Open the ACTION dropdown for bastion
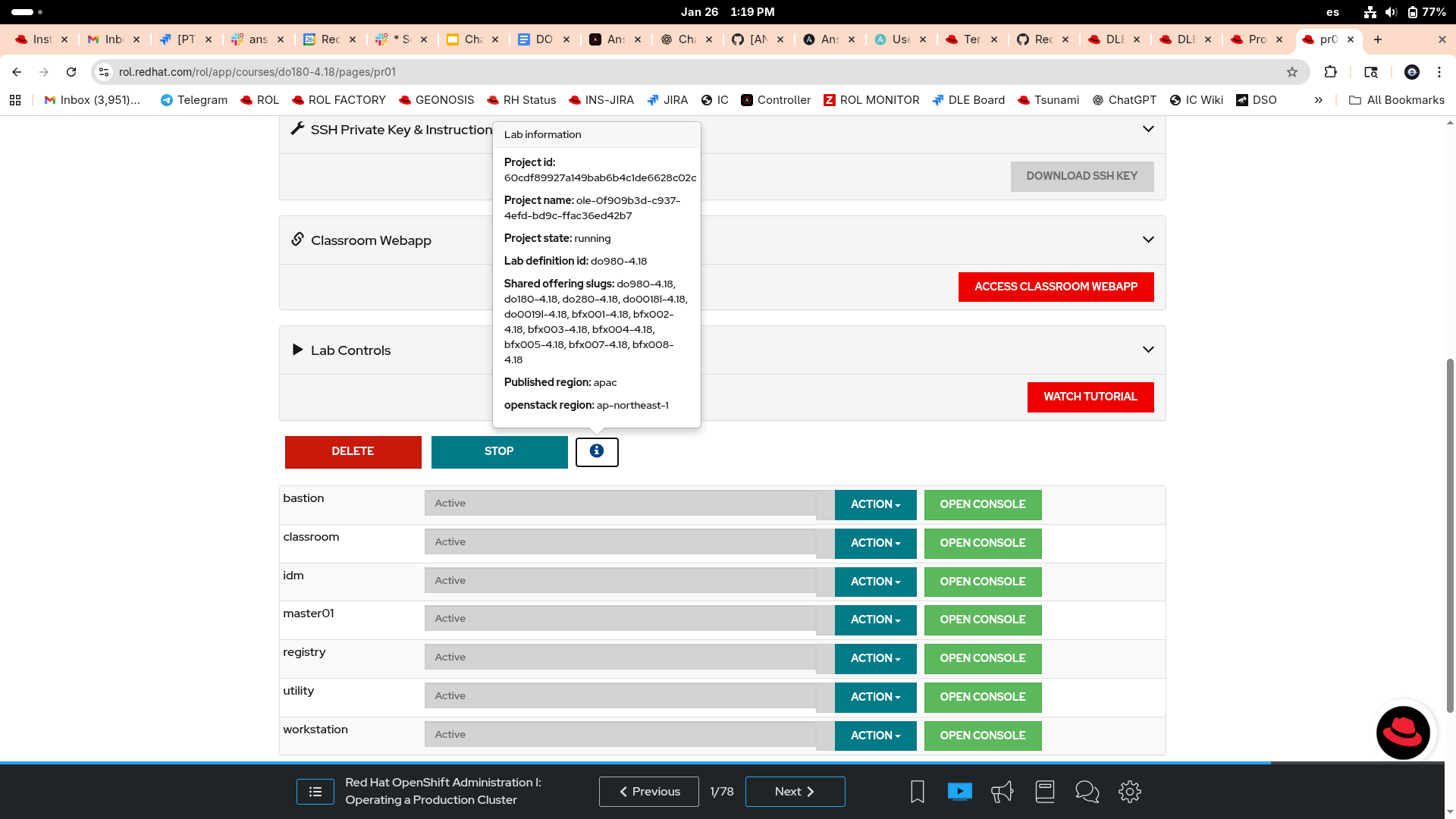Viewport: 1456px width, 819px height. (x=875, y=505)
